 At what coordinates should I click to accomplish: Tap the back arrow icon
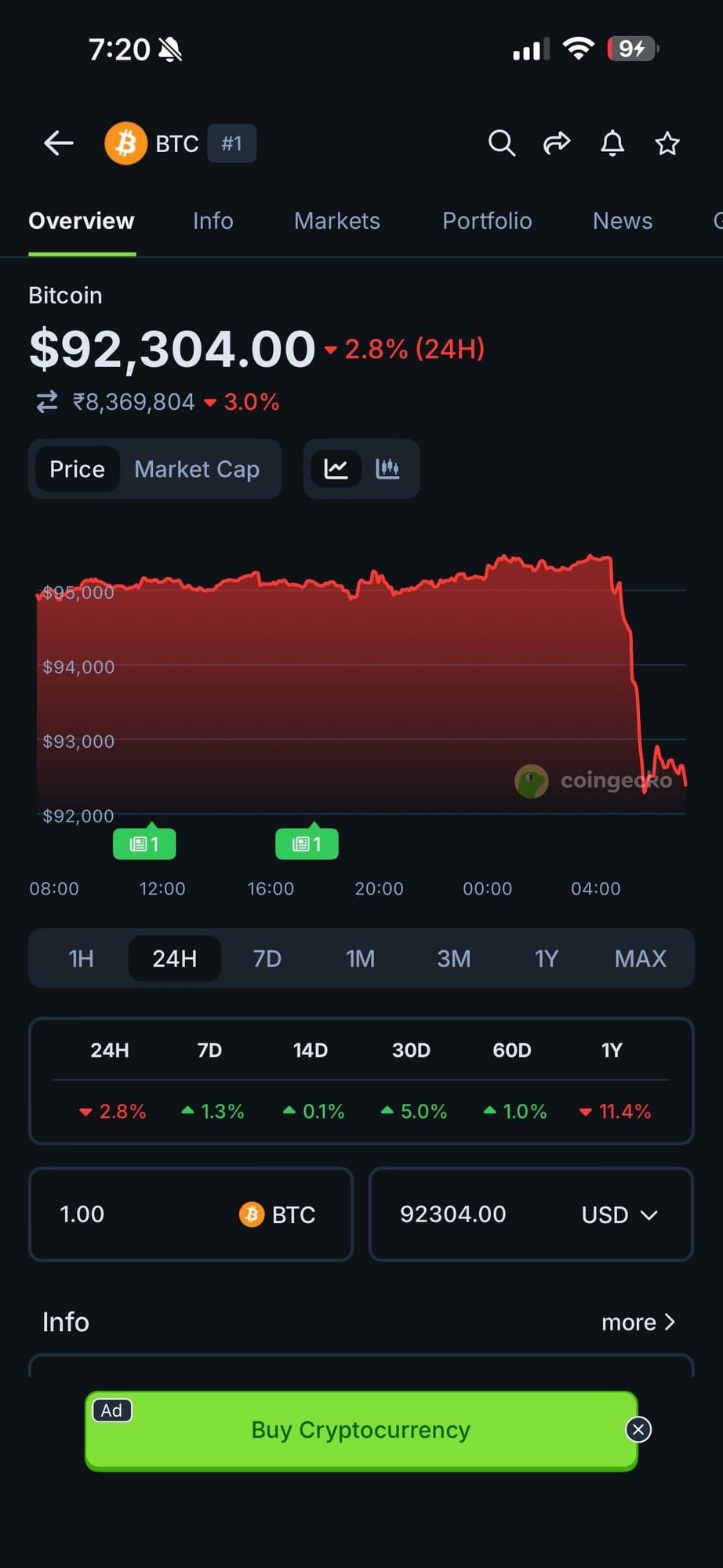pos(59,143)
